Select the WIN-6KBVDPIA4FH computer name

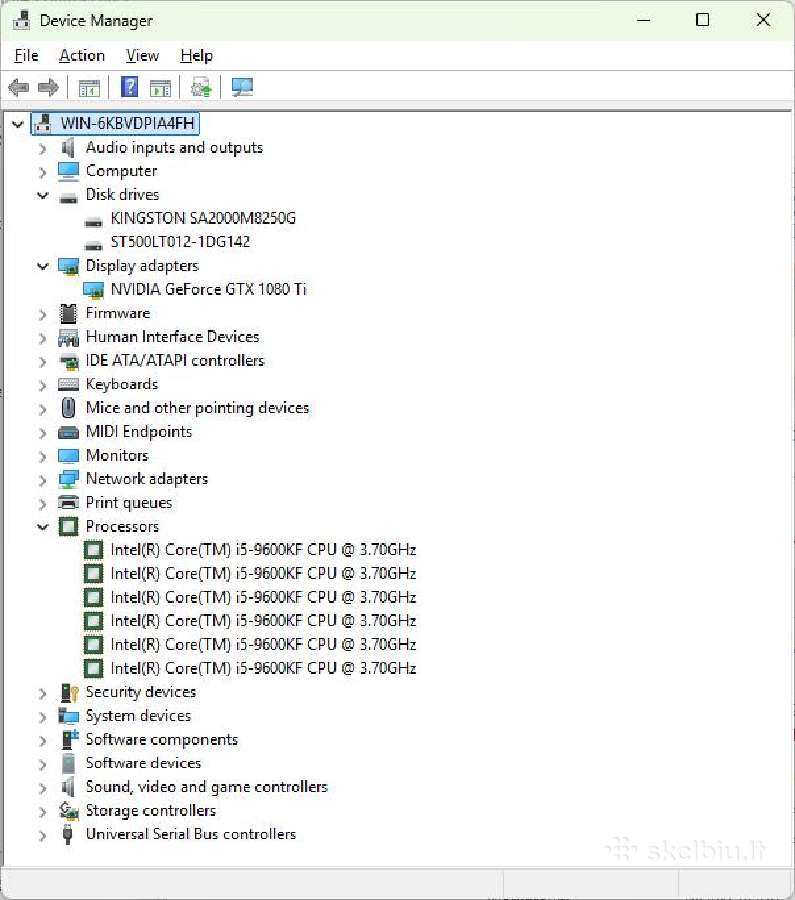(x=127, y=123)
